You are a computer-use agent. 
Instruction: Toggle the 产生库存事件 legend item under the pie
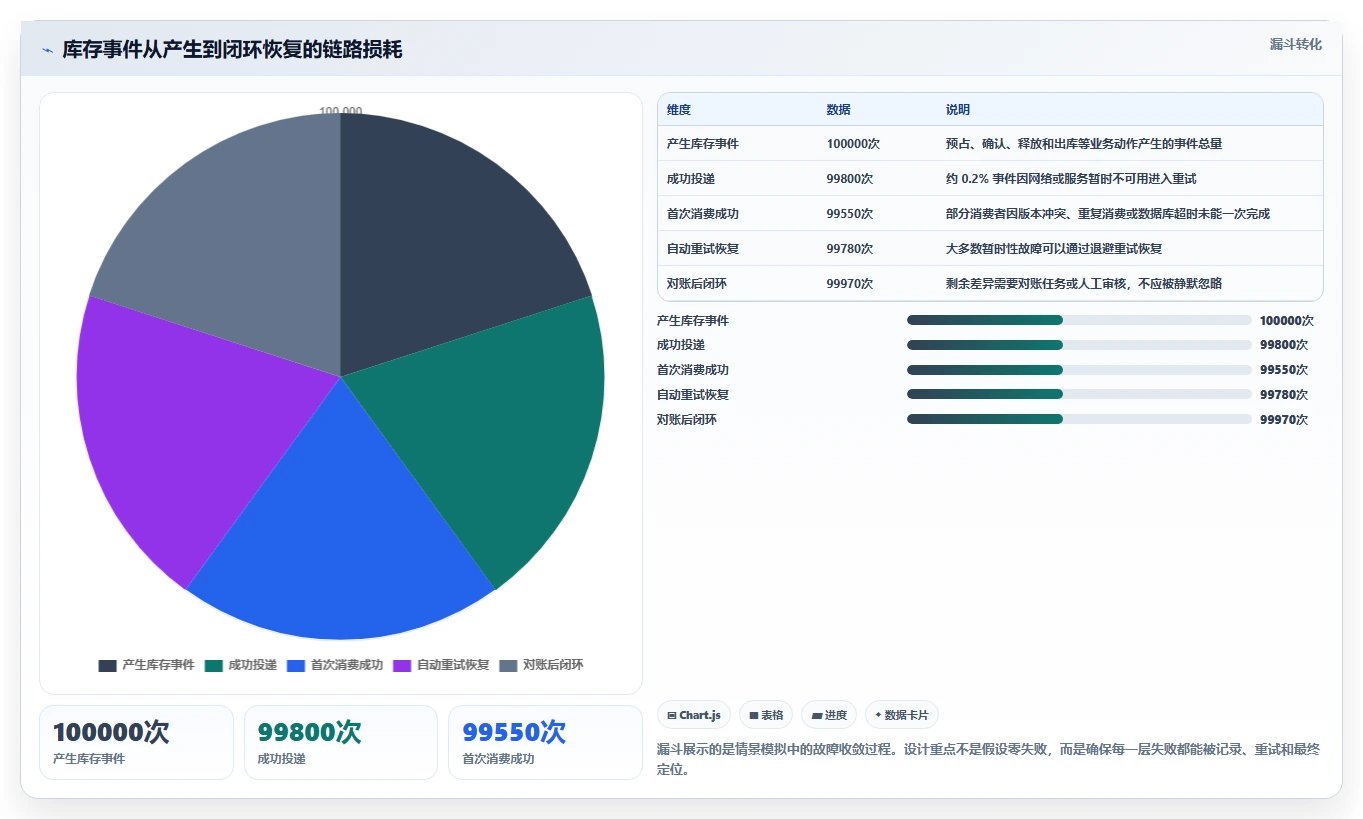pyautogui.click(x=147, y=665)
